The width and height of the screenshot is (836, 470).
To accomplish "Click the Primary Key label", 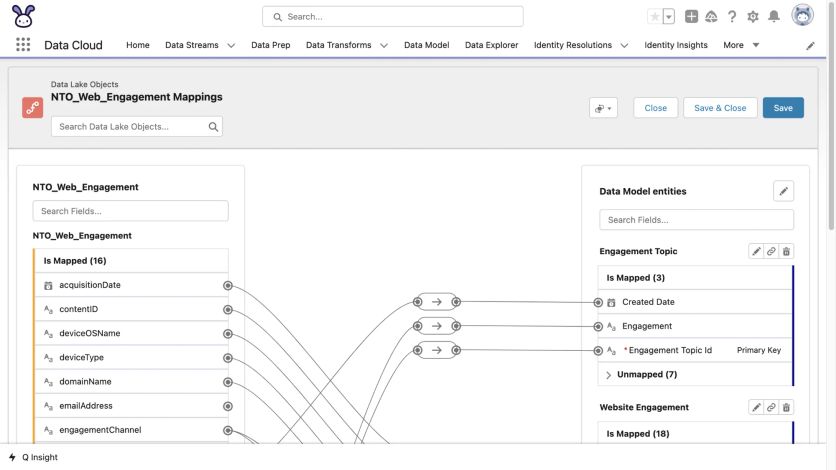I will coord(759,350).
